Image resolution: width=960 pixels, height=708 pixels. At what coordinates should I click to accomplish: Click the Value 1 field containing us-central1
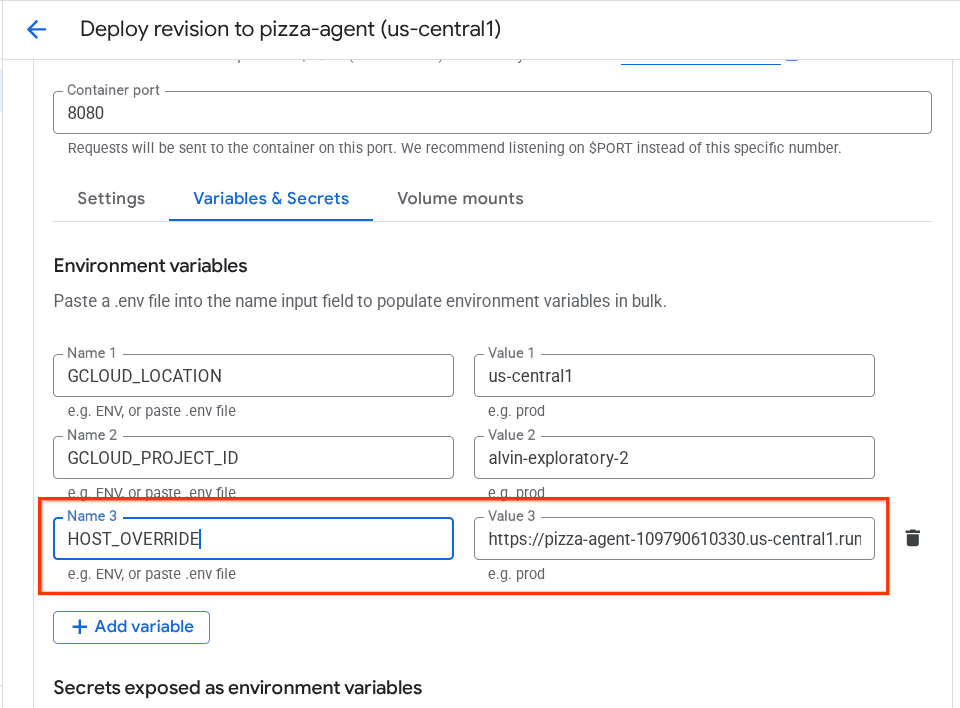tap(673, 376)
